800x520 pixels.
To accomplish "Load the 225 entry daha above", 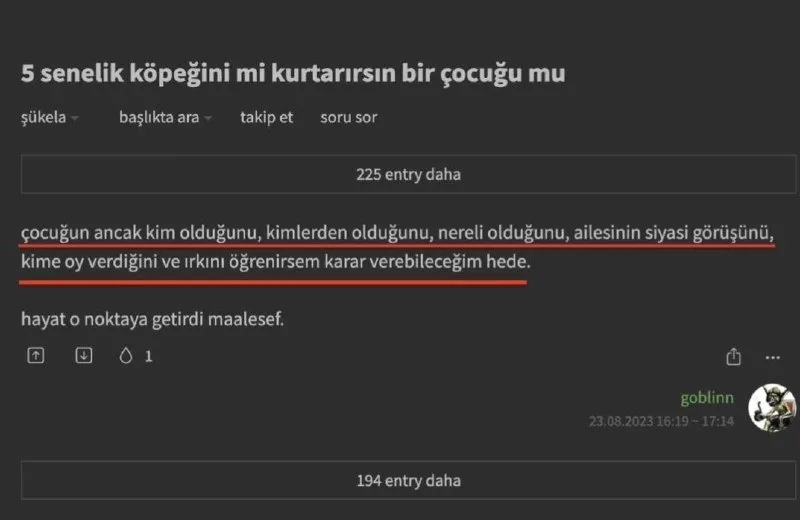I will click(408, 174).
